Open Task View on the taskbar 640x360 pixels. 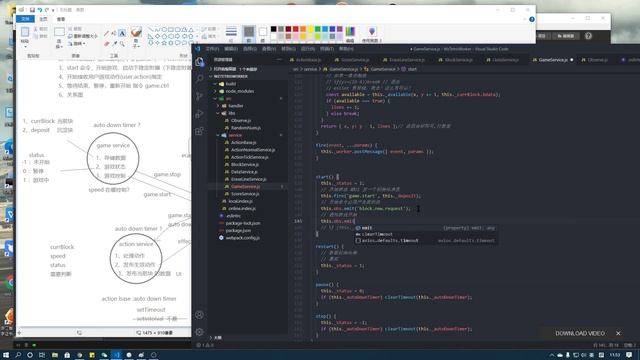point(42,355)
